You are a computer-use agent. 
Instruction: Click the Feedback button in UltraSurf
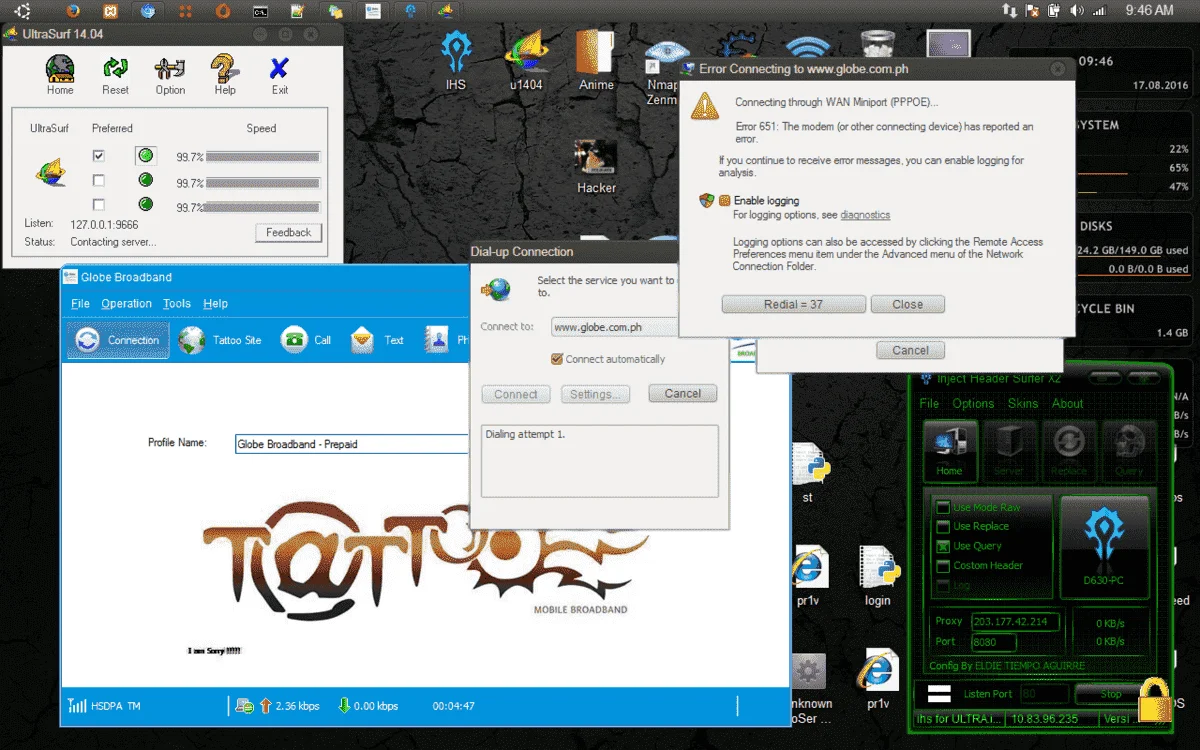[x=289, y=233]
